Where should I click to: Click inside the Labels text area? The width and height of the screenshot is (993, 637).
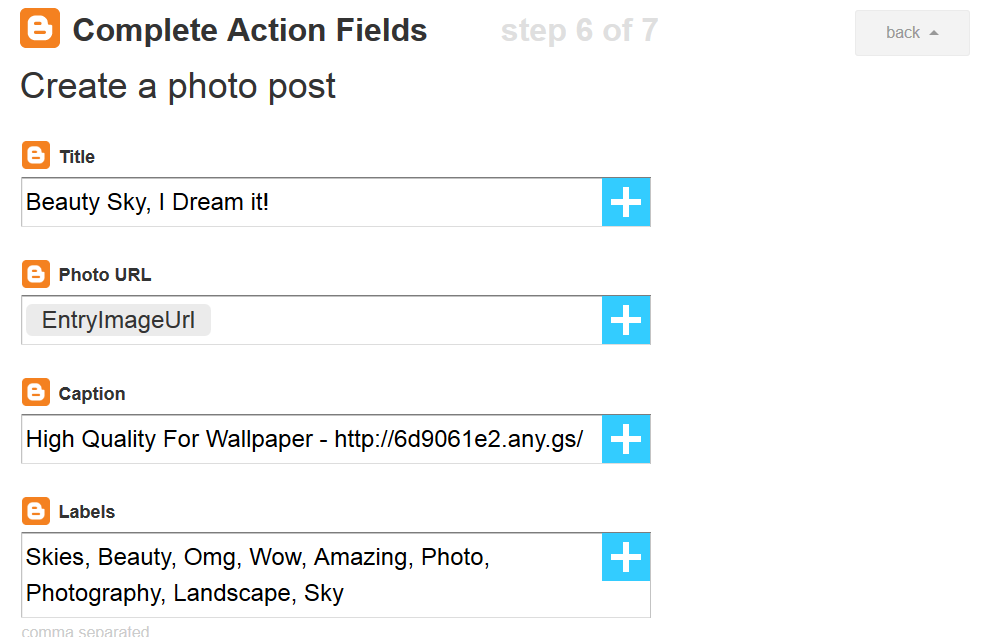click(312, 575)
